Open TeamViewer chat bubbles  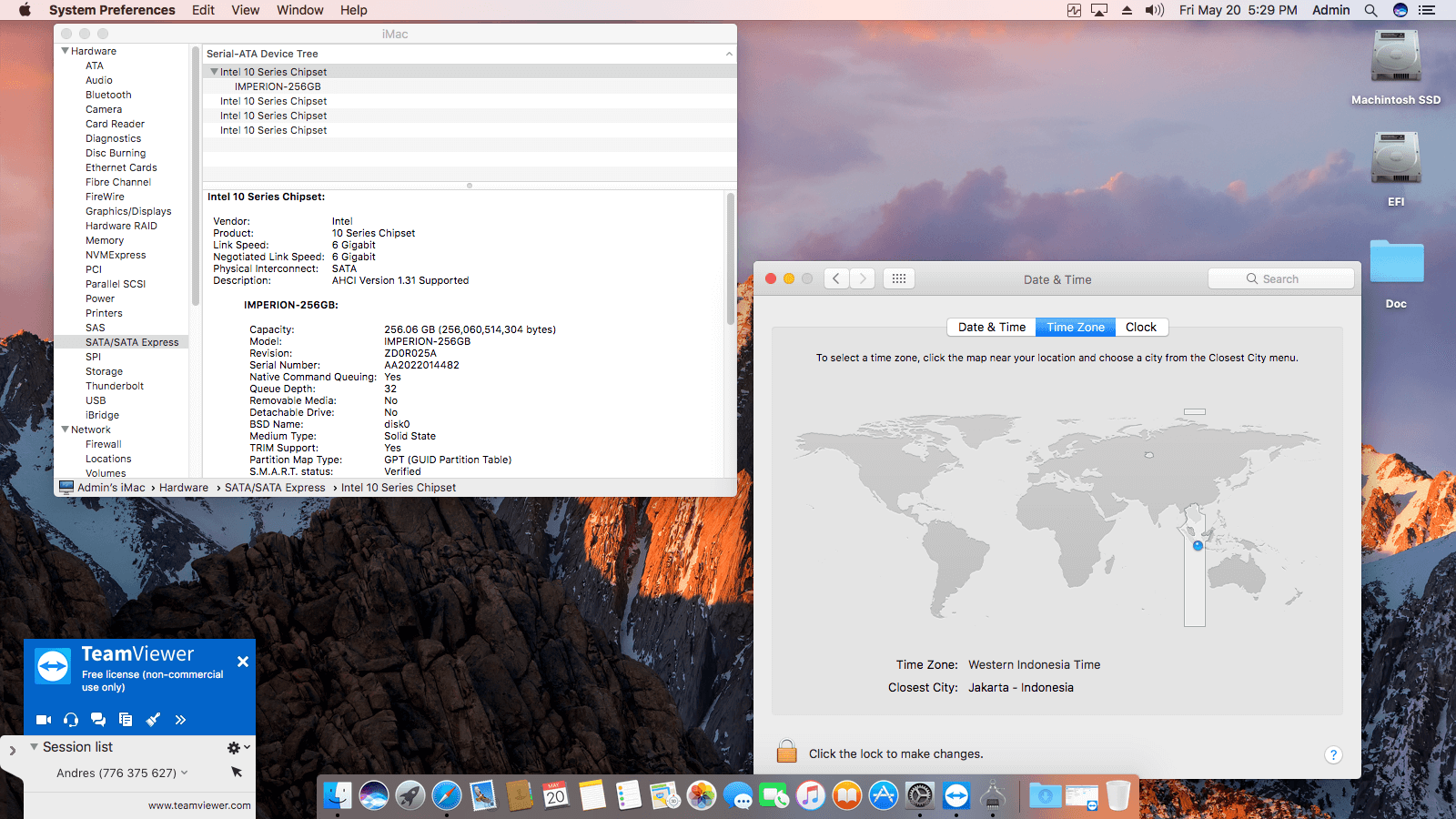click(x=98, y=720)
